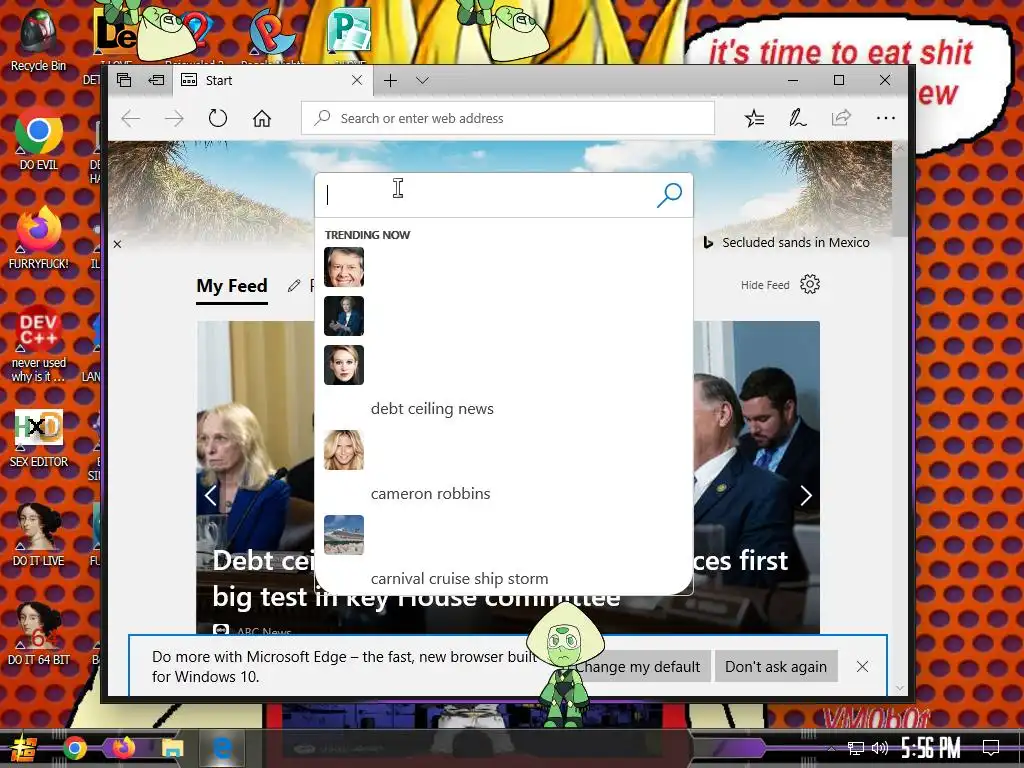1024x768 pixels.
Task: Open volume control in system tray
Action: 880,748
